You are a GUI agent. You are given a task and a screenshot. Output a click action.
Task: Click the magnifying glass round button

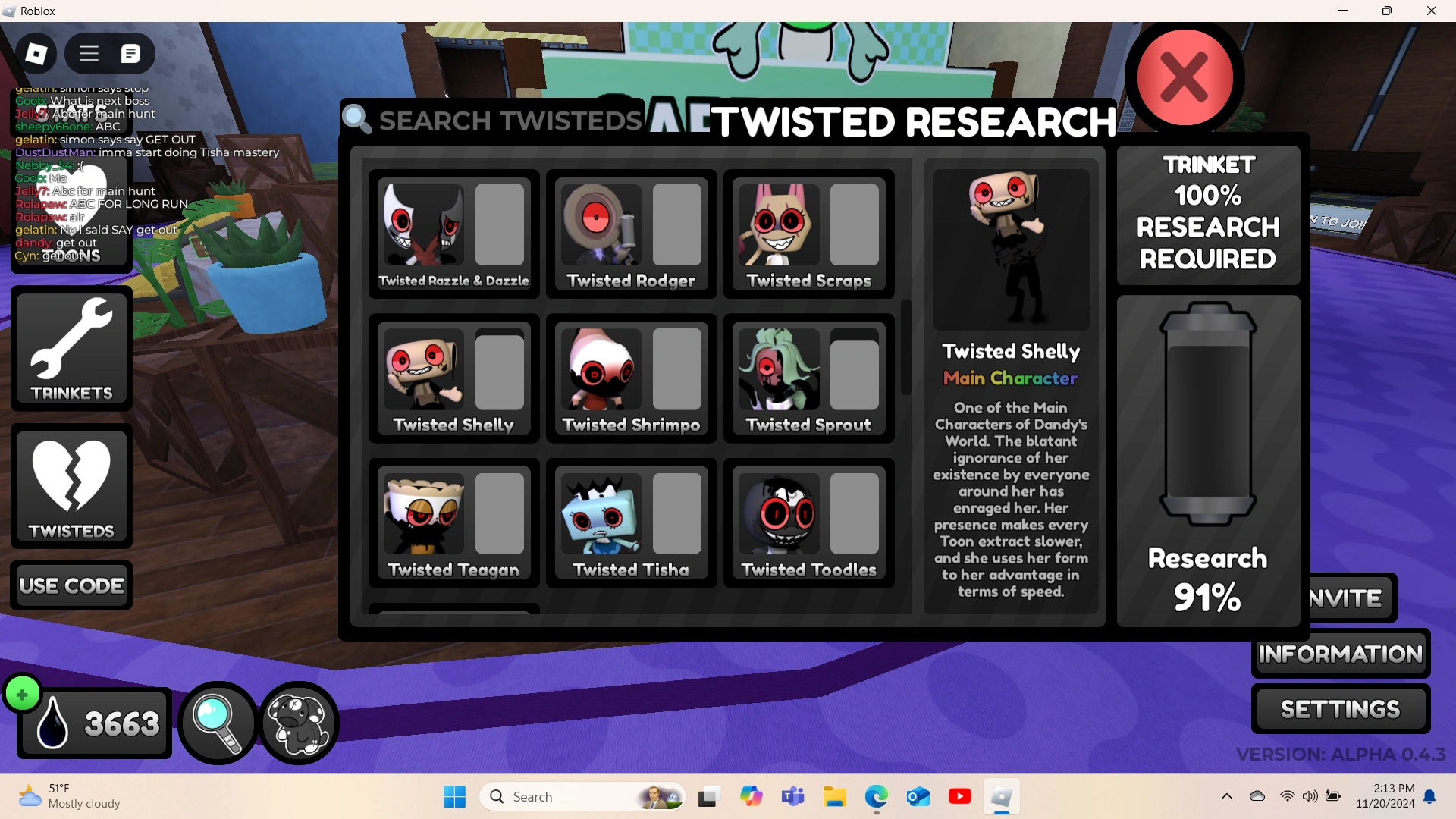[218, 723]
